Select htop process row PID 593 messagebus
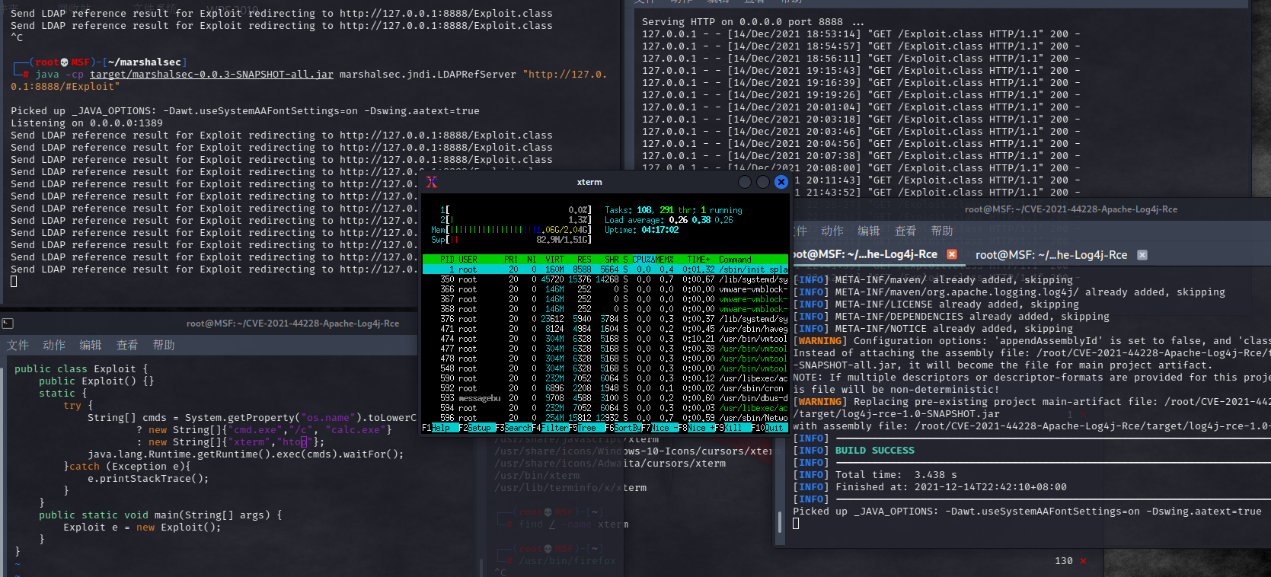The height and width of the screenshot is (577, 1271). coord(606,398)
